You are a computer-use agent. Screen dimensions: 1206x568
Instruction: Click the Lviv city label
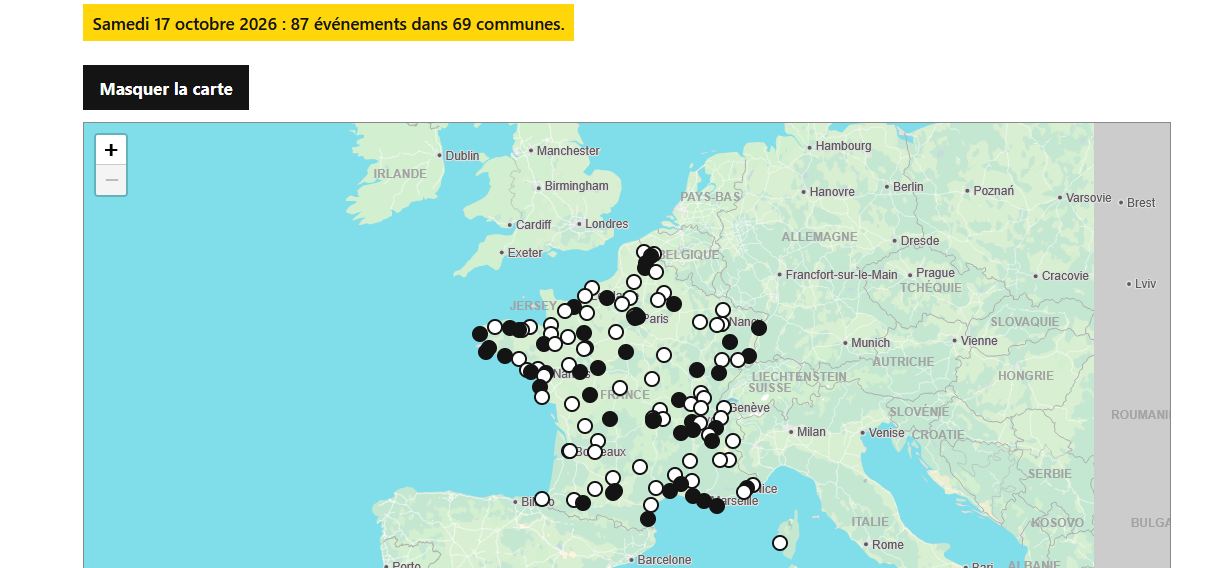[1145, 284]
